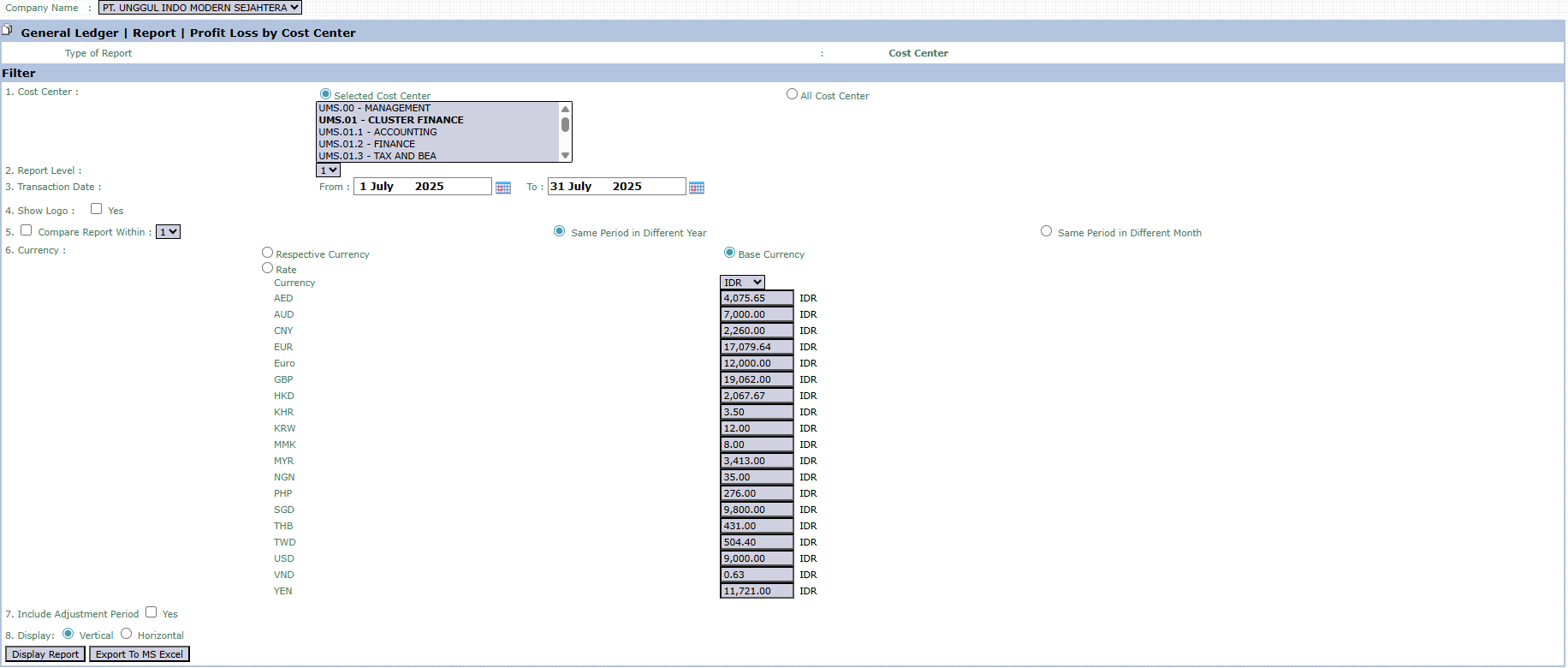Check Include Adjustment Period Yes box

pyautogui.click(x=151, y=612)
